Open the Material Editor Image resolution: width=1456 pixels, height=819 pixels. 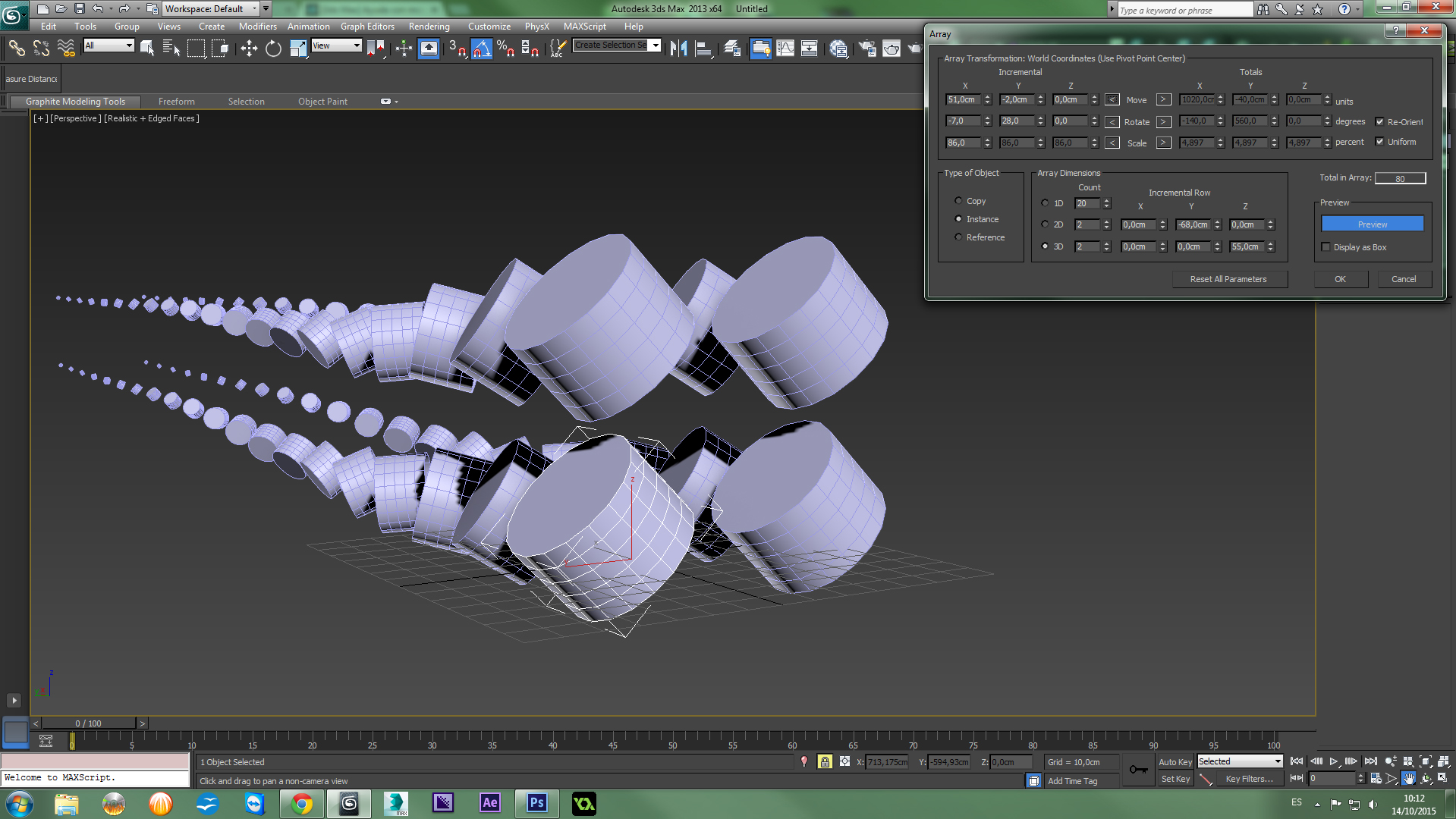tap(838, 49)
